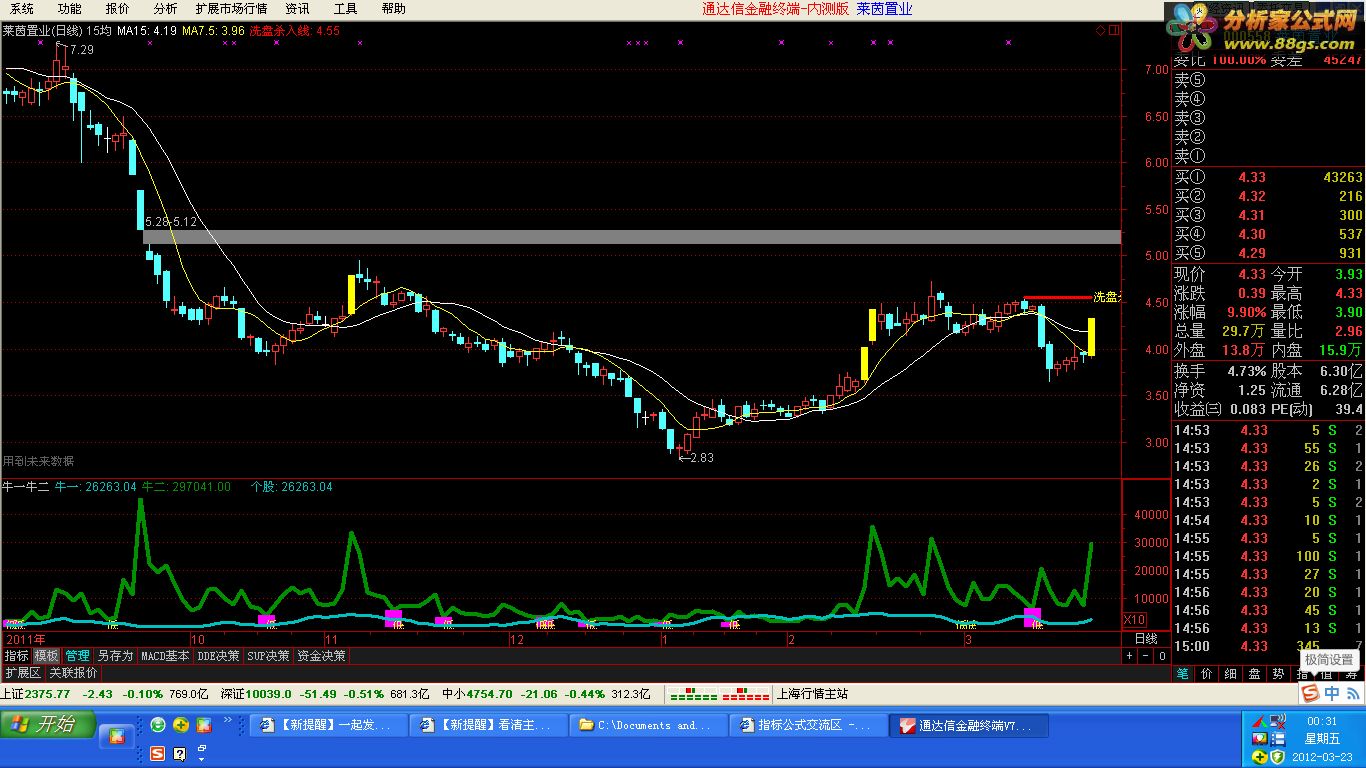
Task: Switch to SUP决策 template
Action: [269, 656]
